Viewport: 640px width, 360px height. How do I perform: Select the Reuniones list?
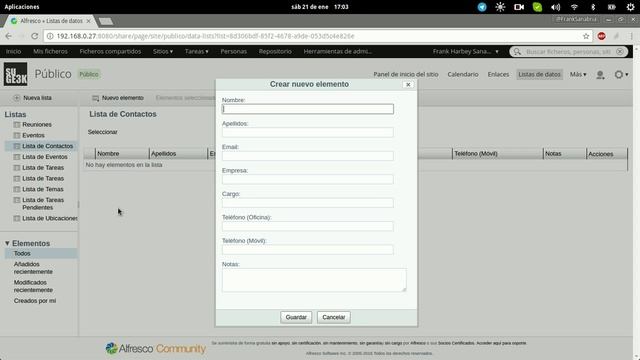coord(37,124)
